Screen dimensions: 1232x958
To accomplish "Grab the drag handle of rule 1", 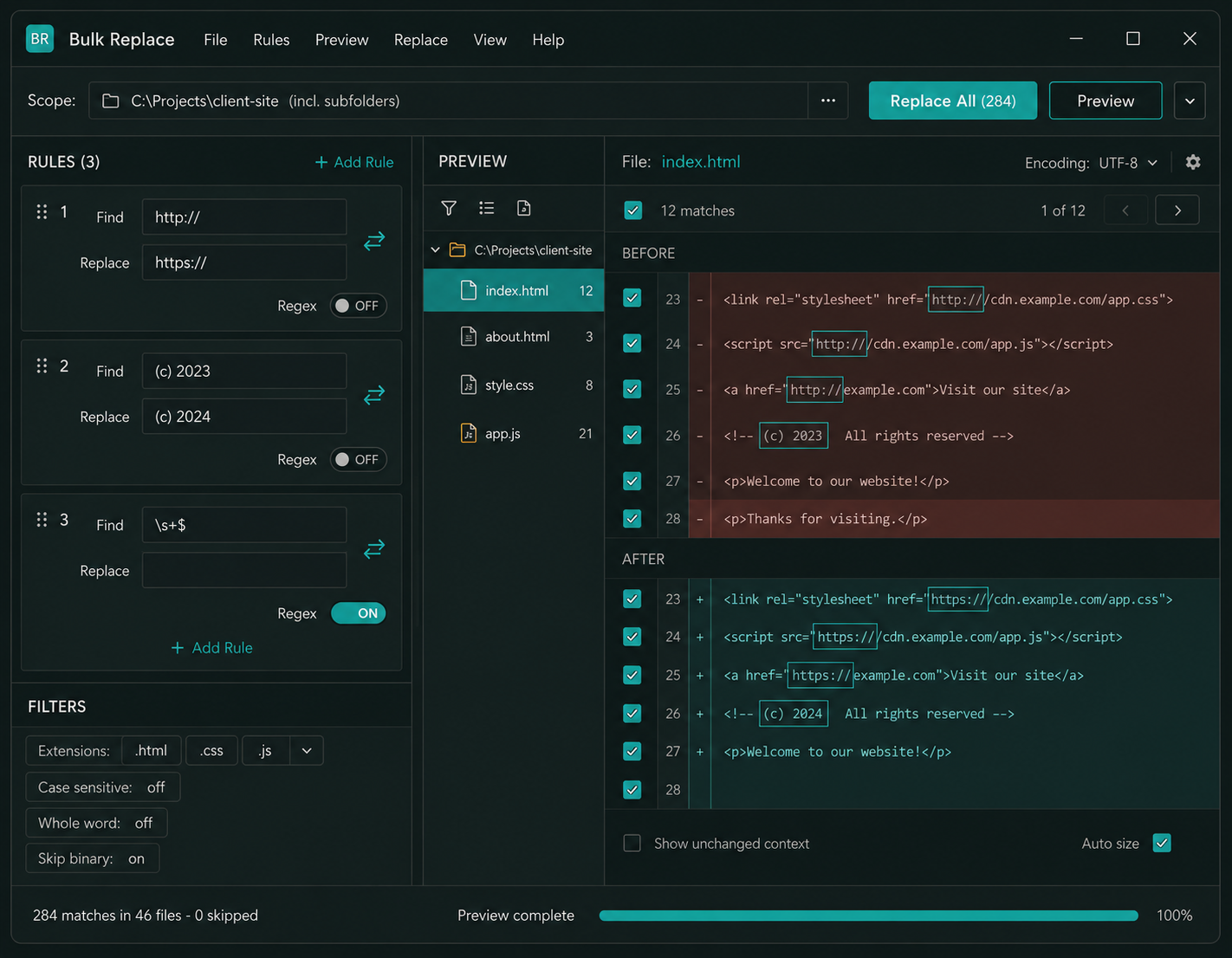I will [42, 211].
